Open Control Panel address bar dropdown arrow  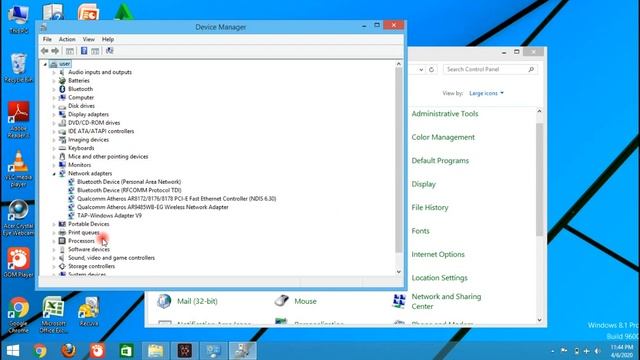[421, 69]
